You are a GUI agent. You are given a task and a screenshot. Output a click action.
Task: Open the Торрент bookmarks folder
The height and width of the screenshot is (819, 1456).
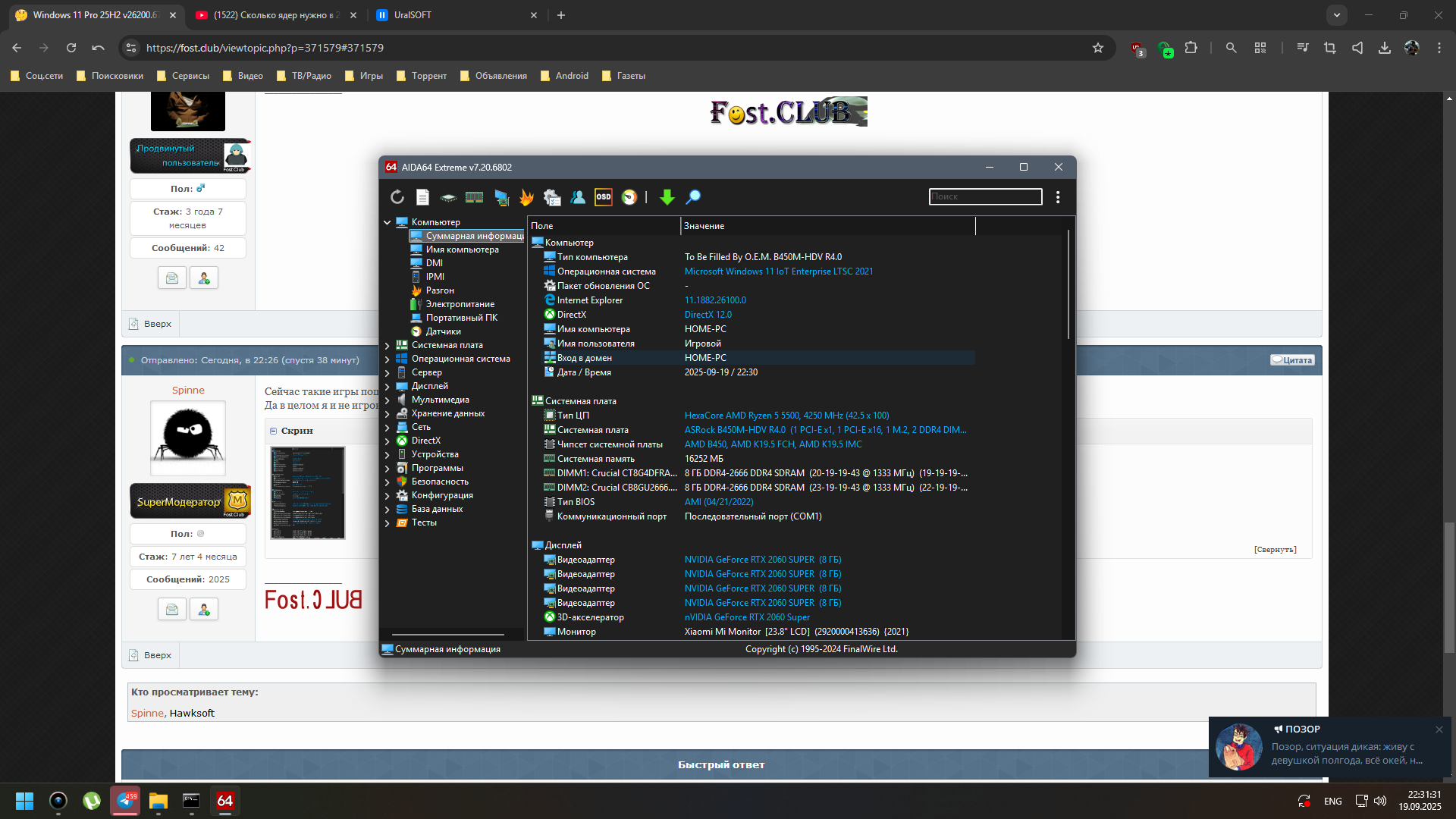[422, 76]
